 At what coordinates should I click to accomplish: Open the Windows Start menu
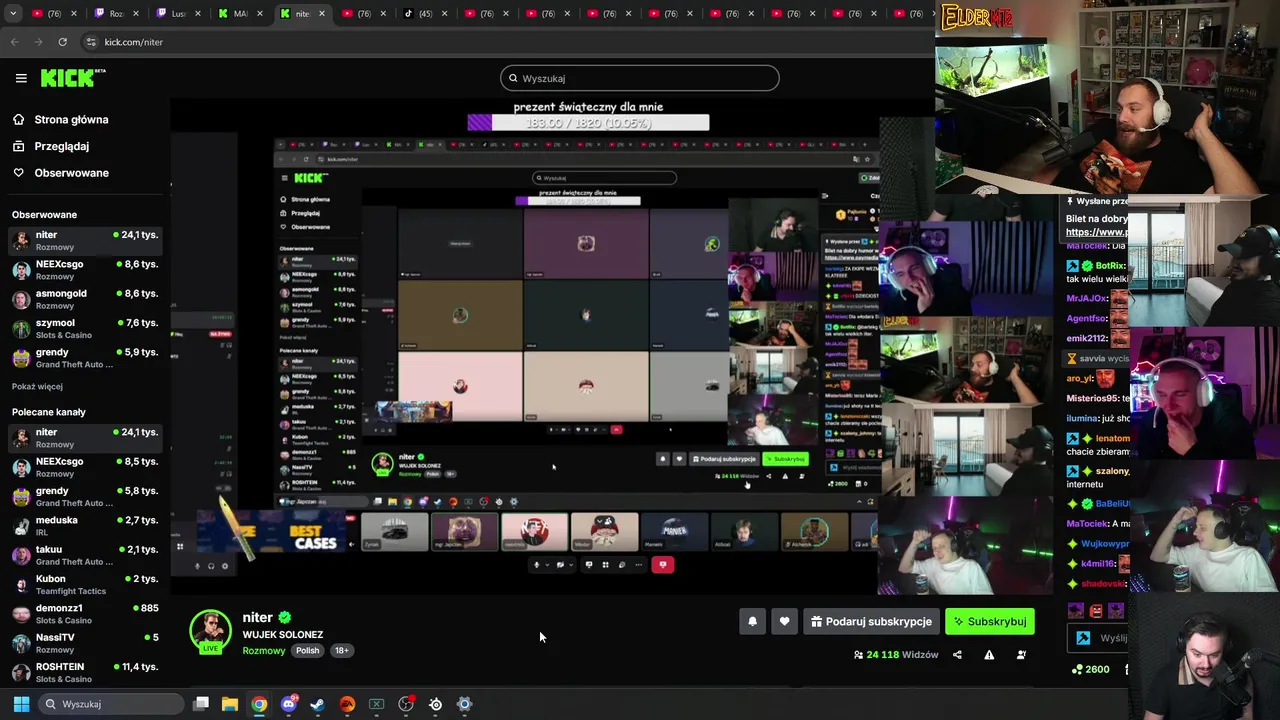[21, 704]
